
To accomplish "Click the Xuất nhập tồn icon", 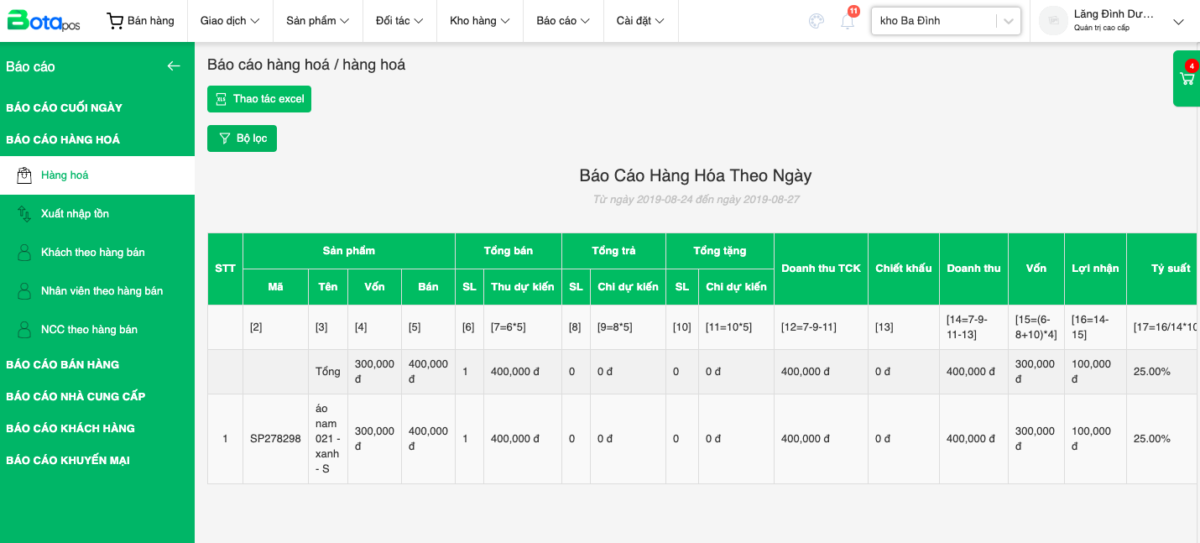I will tap(24, 214).
